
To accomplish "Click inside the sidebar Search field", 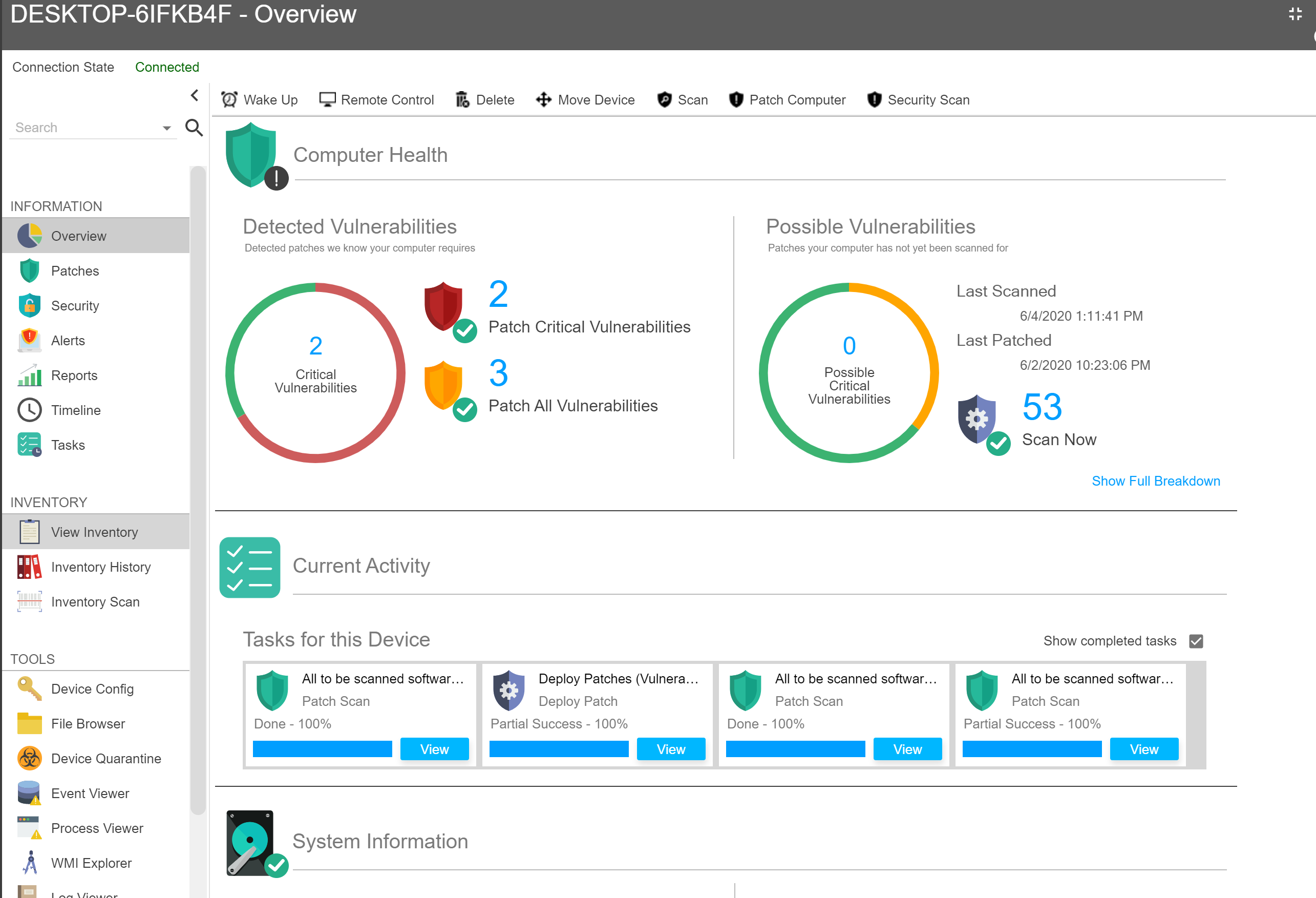I will pyautogui.click(x=85, y=128).
